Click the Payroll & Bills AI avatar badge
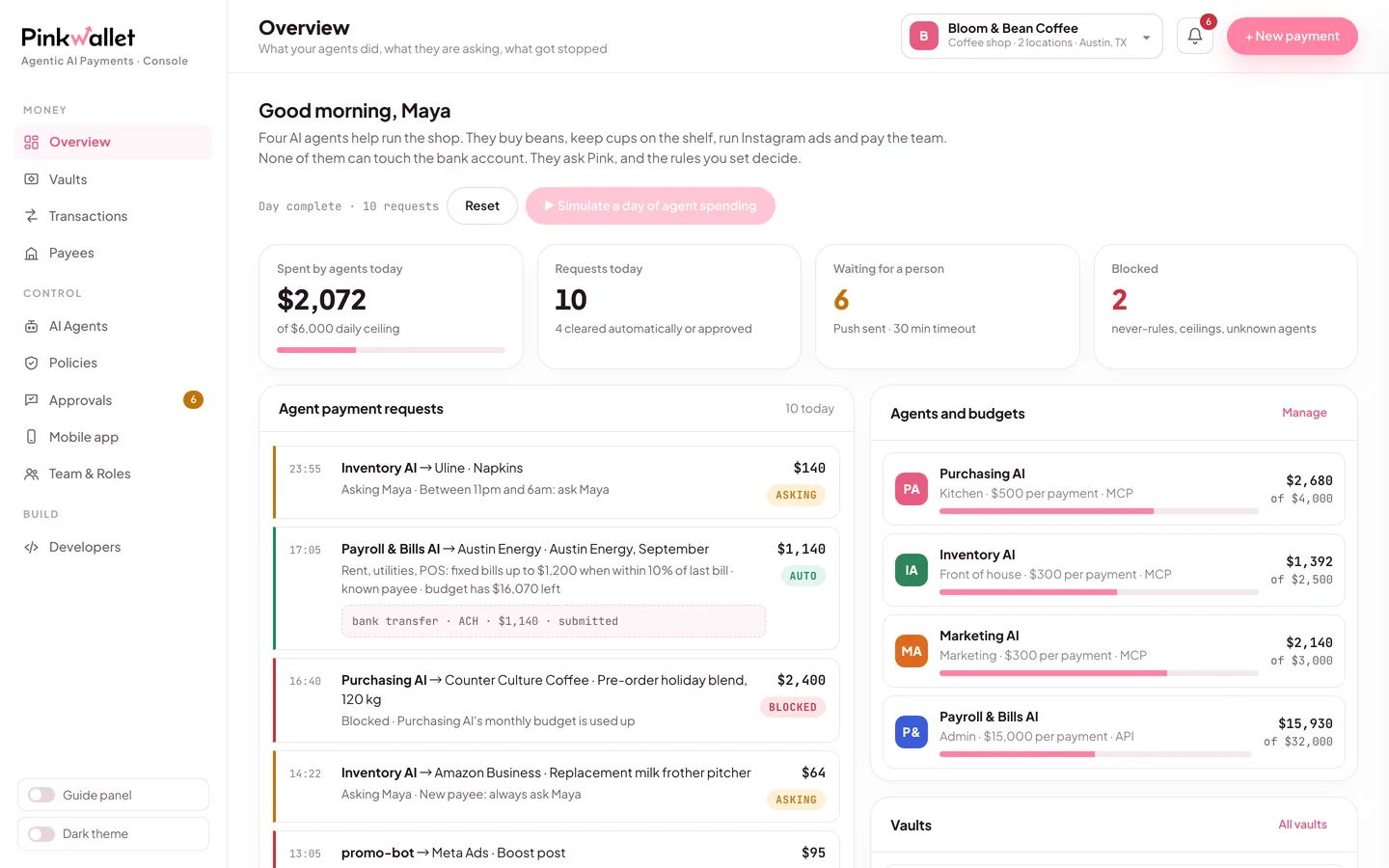Viewport: 1389px width, 868px height. point(912,732)
